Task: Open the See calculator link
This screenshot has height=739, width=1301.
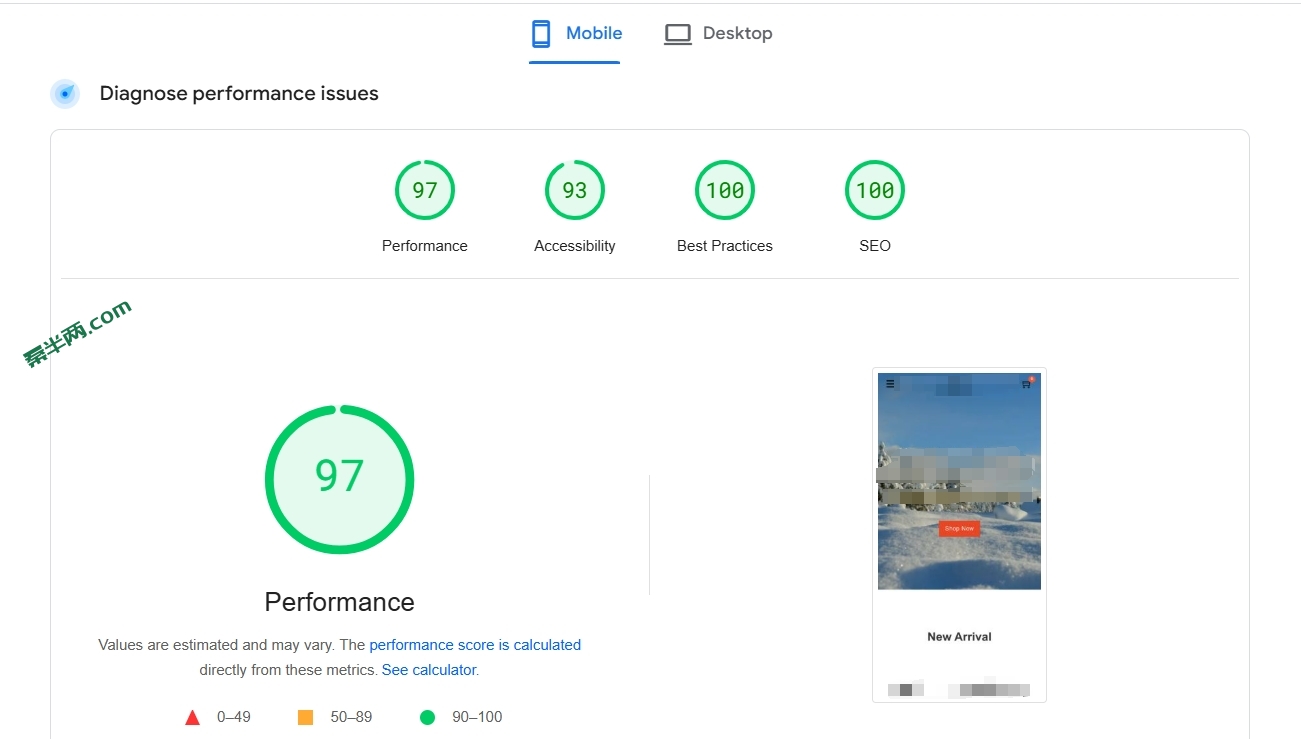Action: pyautogui.click(x=429, y=670)
